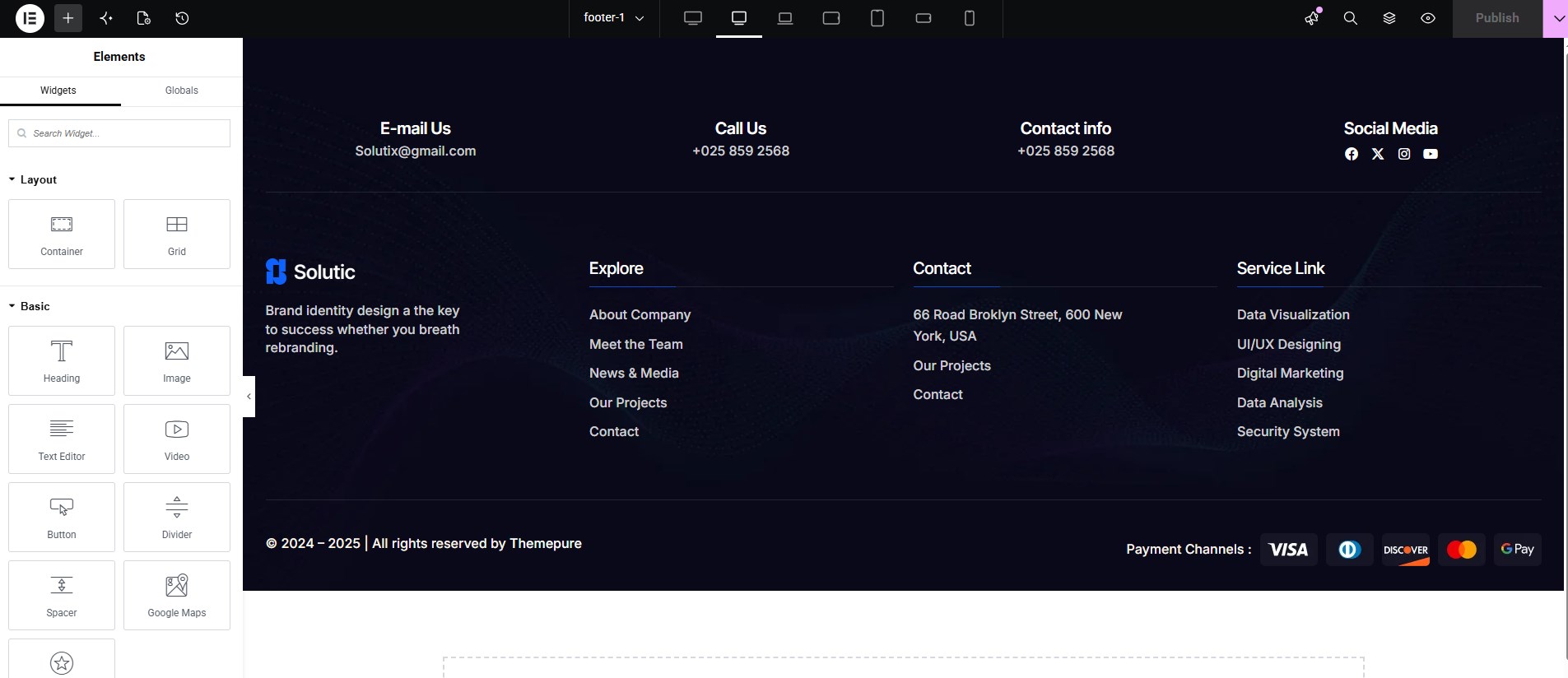Click the Data Visualization footer link
The height and width of the screenshot is (678, 1568).
pos(1293,314)
